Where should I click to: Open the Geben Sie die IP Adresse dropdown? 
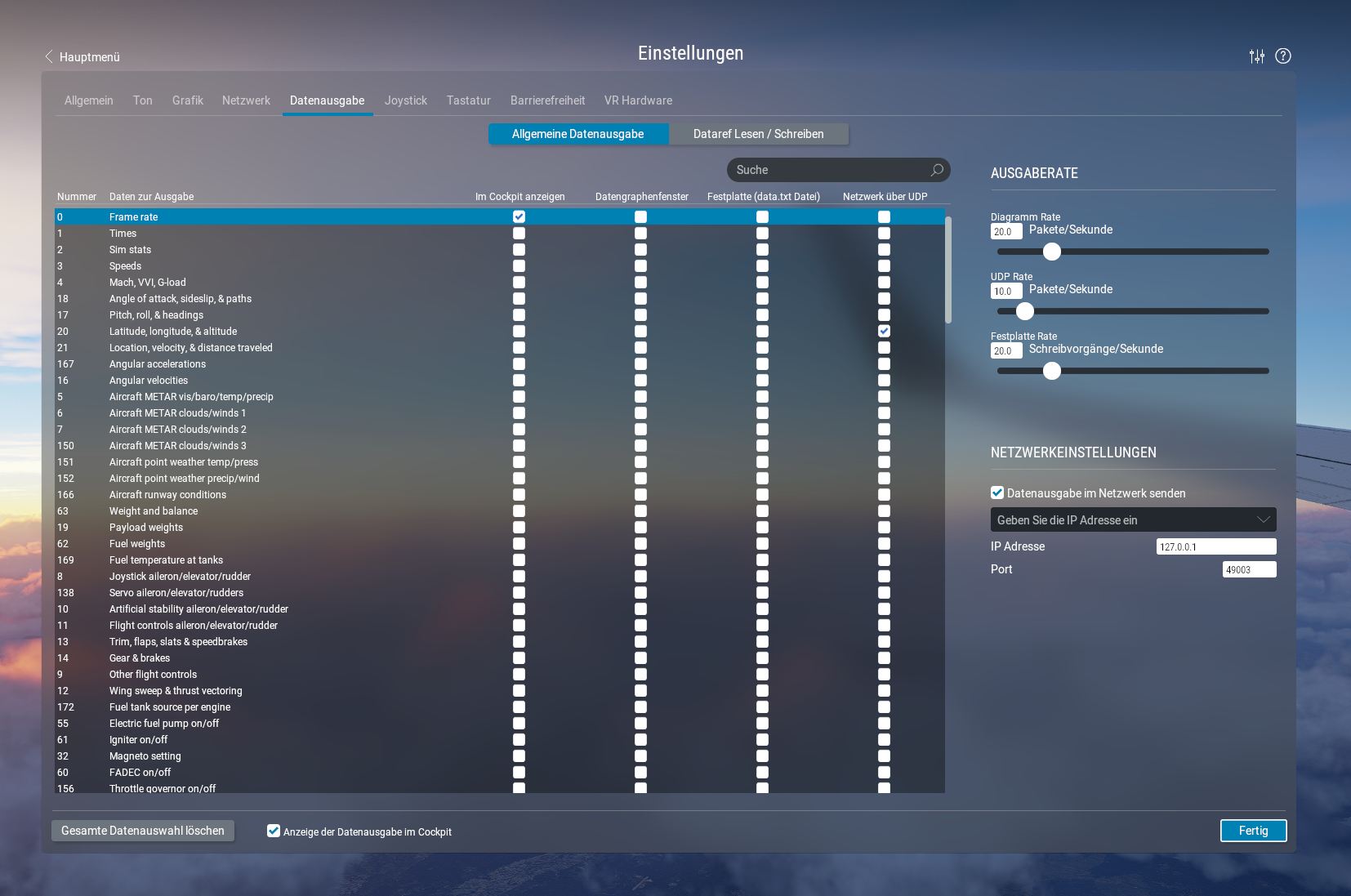click(x=1133, y=519)
